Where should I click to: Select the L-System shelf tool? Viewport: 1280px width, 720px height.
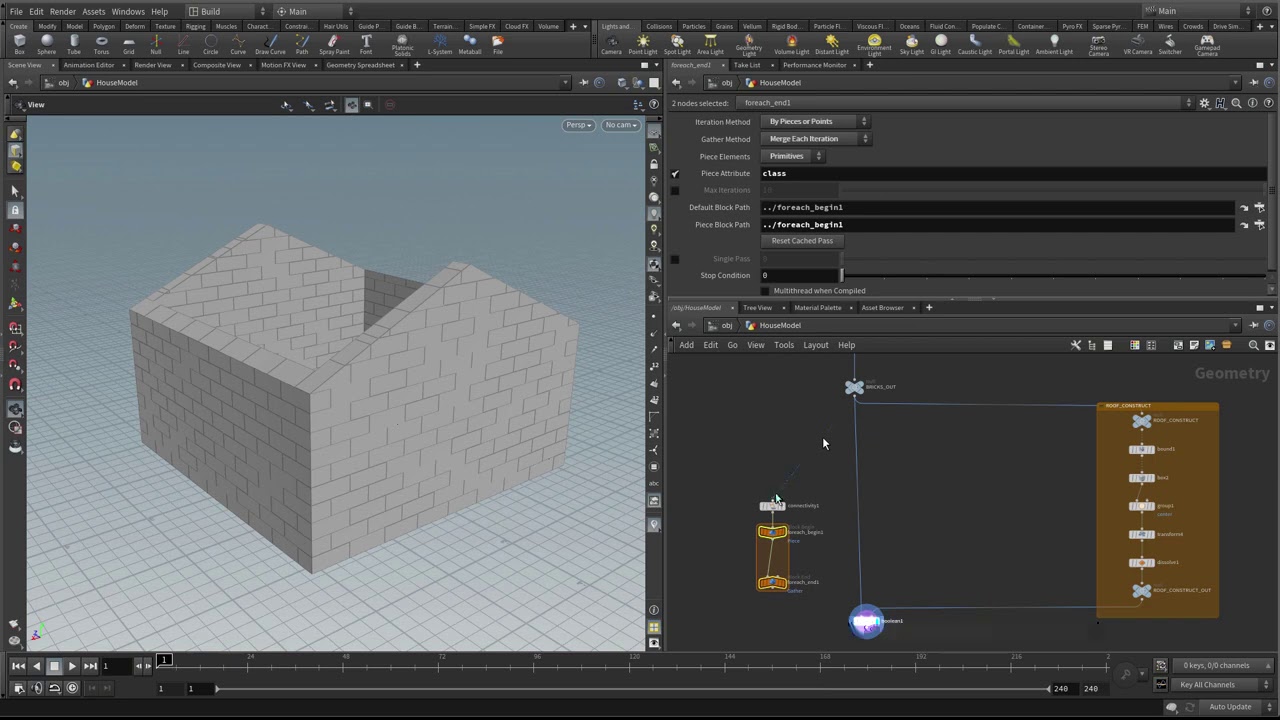[x=440, y=45]
